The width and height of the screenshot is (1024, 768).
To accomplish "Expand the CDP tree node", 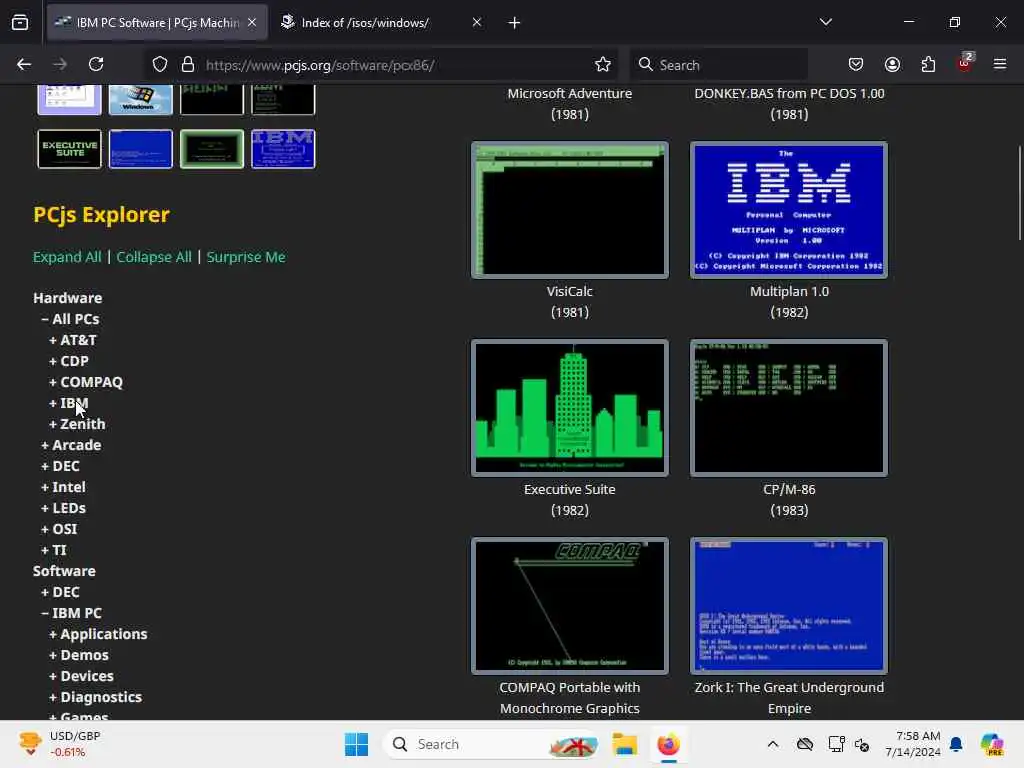I will point(69,360).
